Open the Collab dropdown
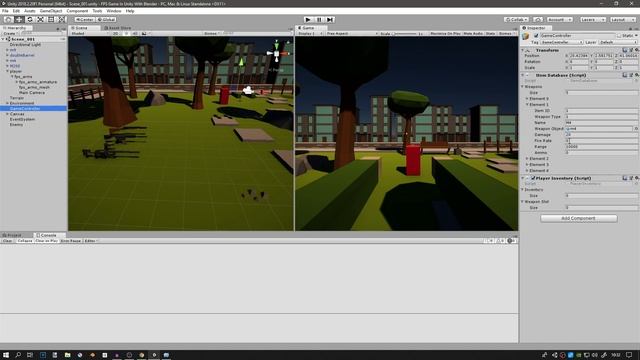 pyautogui.click(x=516, y=19)
